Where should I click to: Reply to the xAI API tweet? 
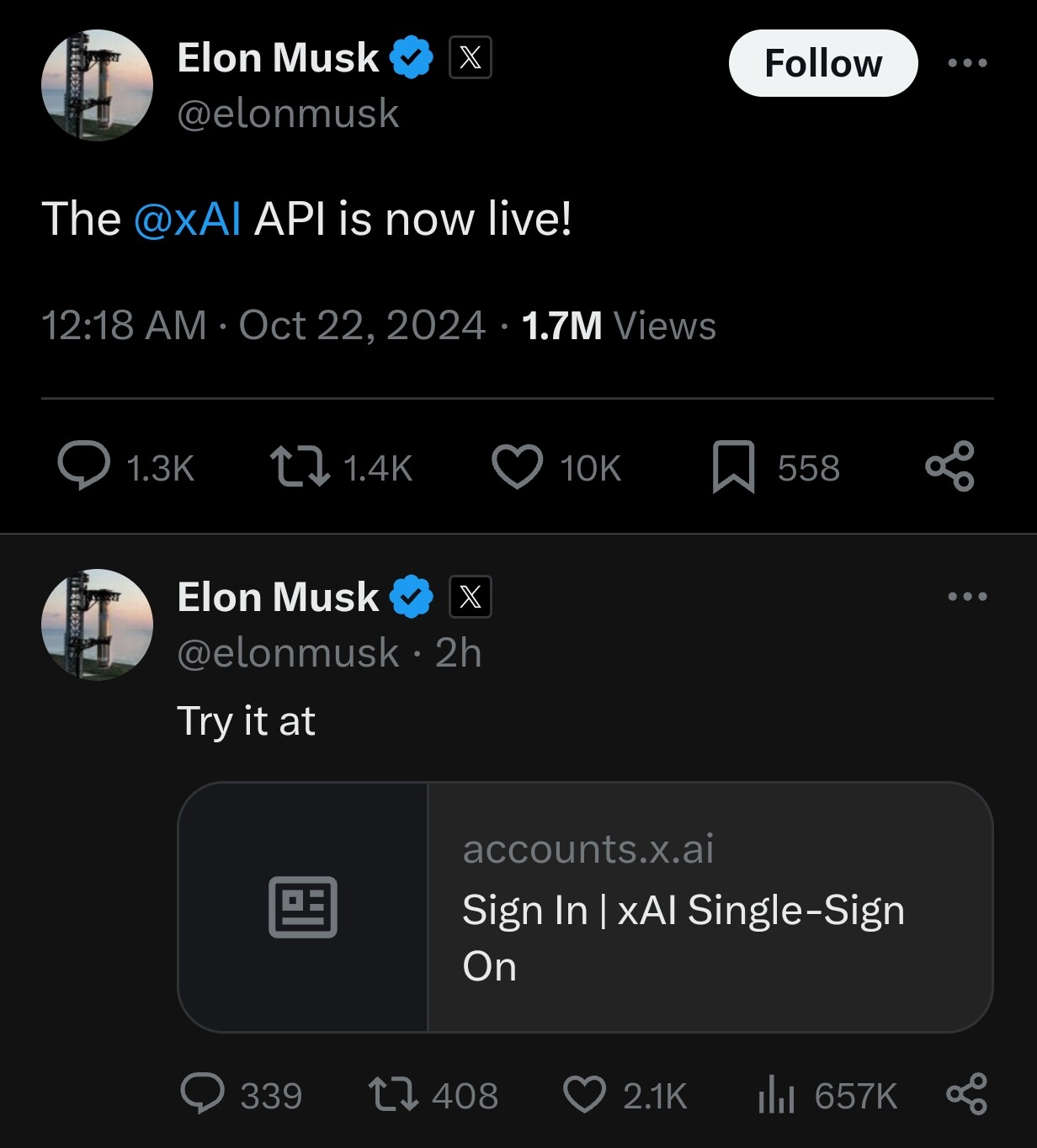point(83,465)
